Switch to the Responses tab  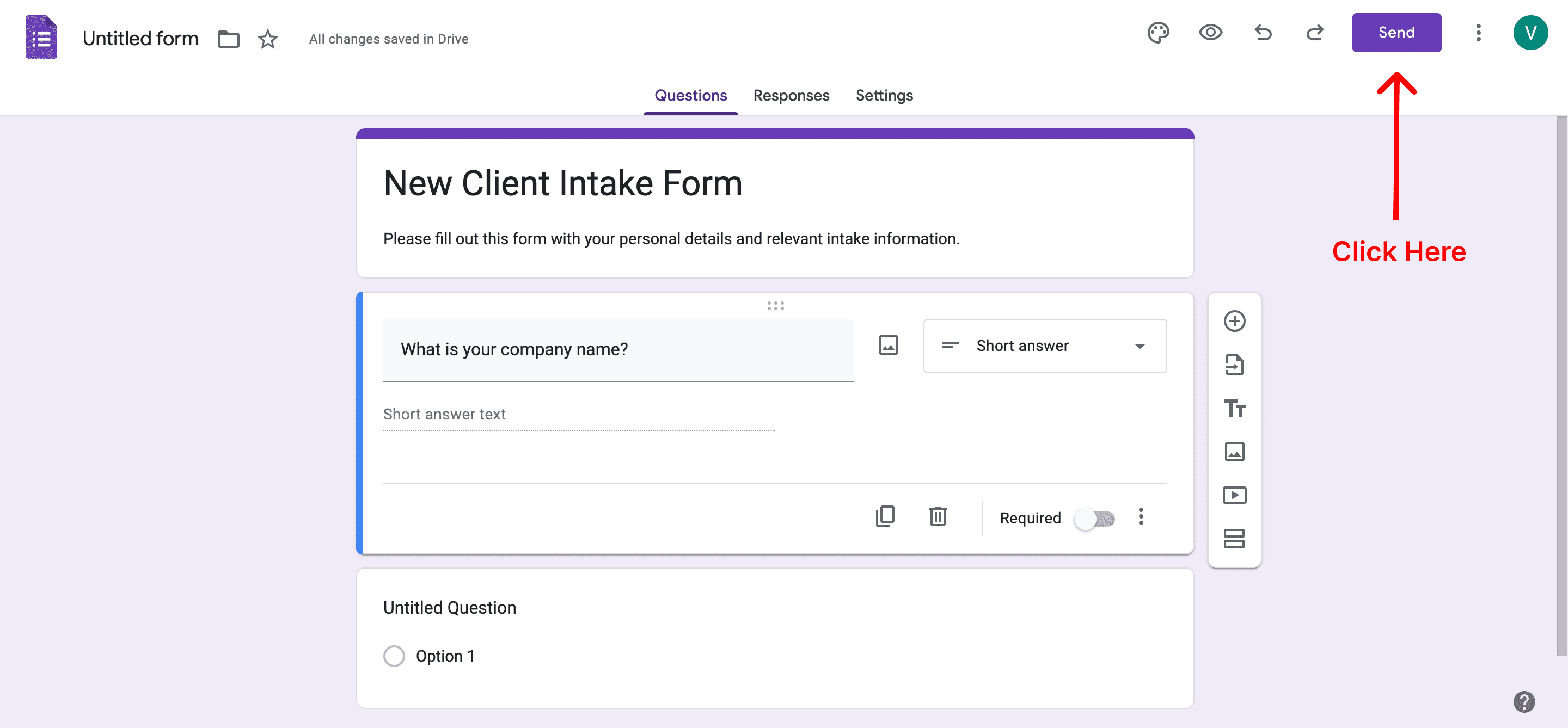pyautogui.click(x=791, y=95)
